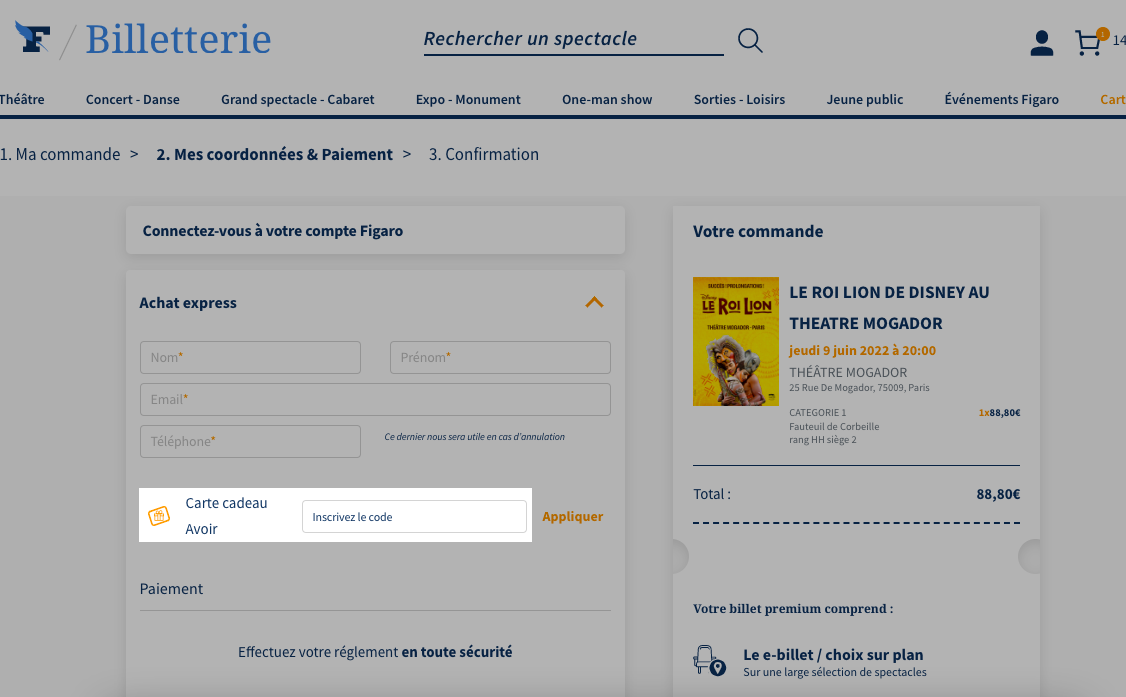Screen dimensions: 1126x697
Task: Click the Appliquer button
Action: [572, 516]
